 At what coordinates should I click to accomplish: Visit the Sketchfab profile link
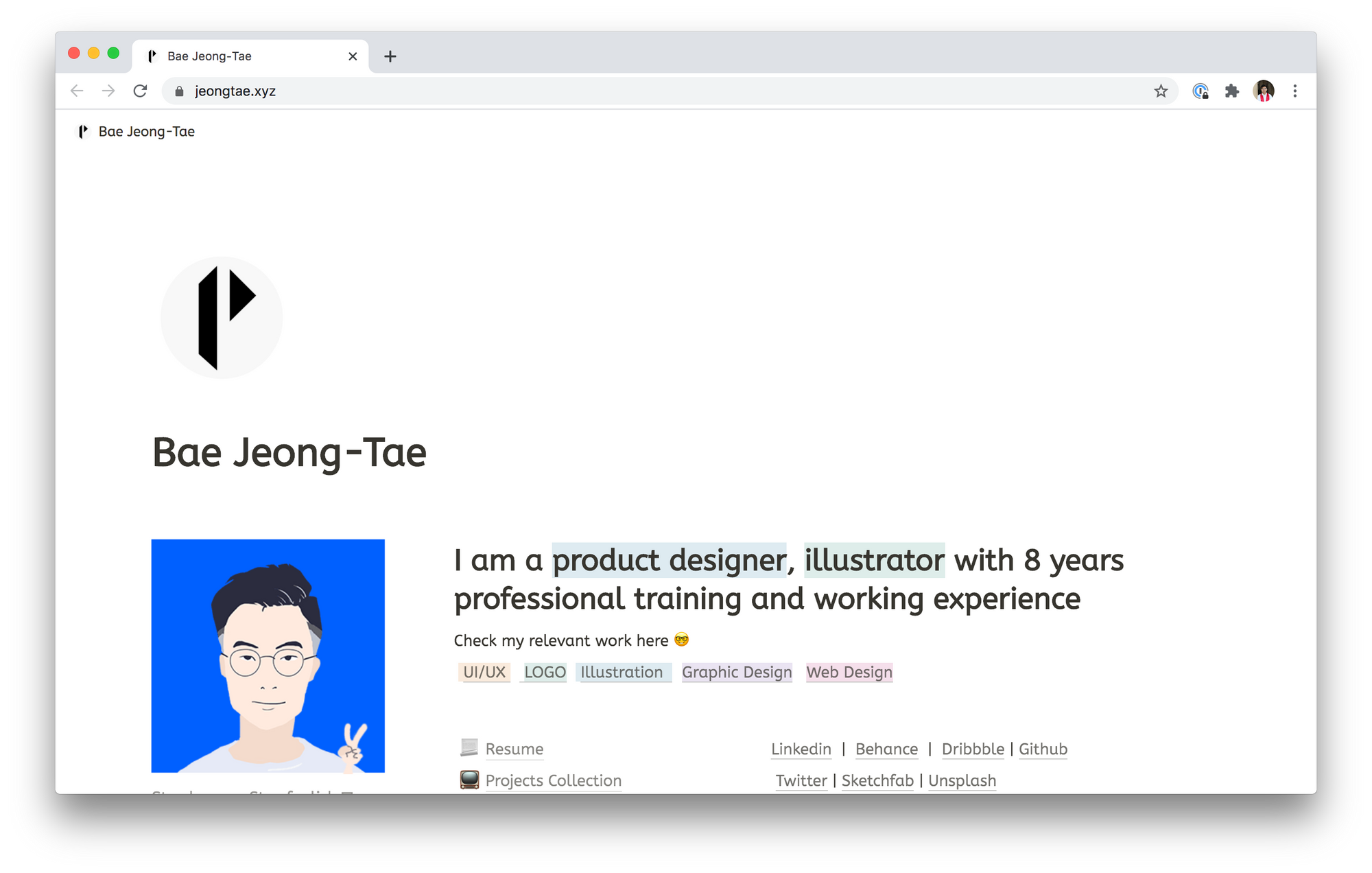(x=877, y=780)
